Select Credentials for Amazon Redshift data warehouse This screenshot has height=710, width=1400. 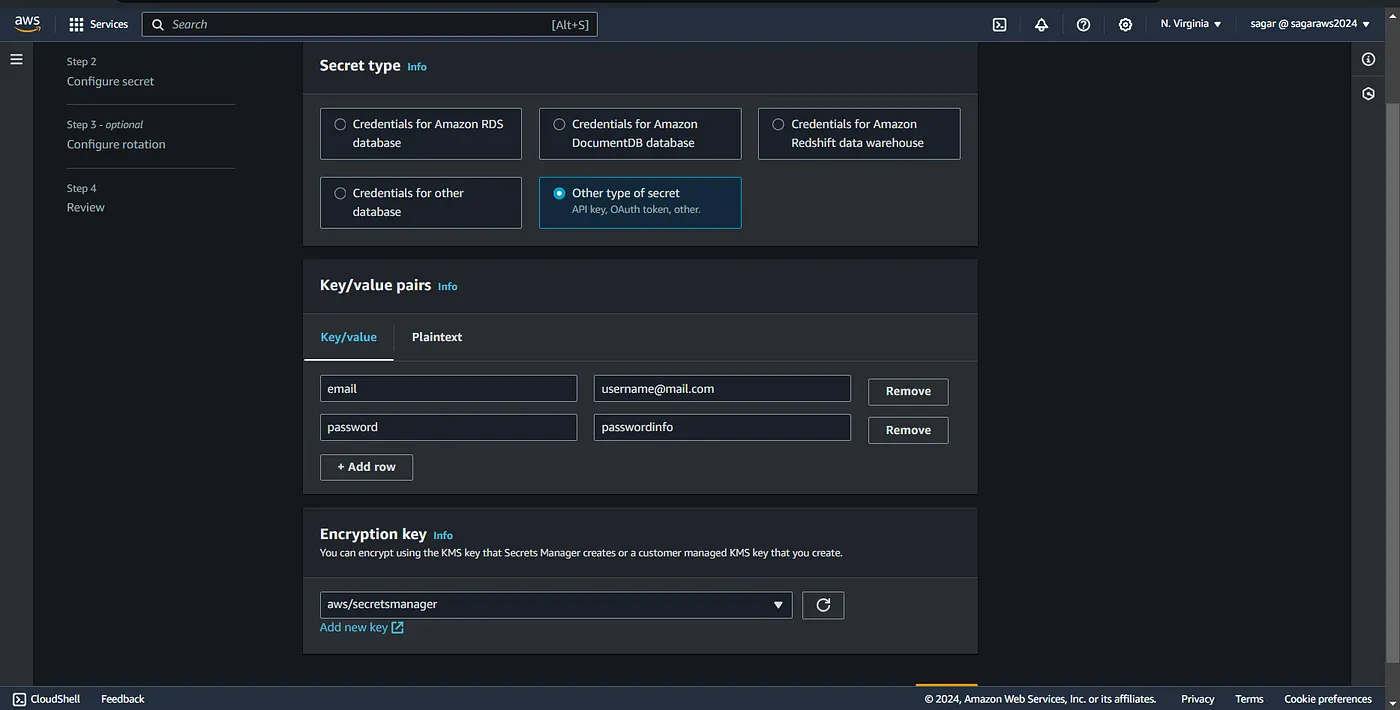[859, 133]
